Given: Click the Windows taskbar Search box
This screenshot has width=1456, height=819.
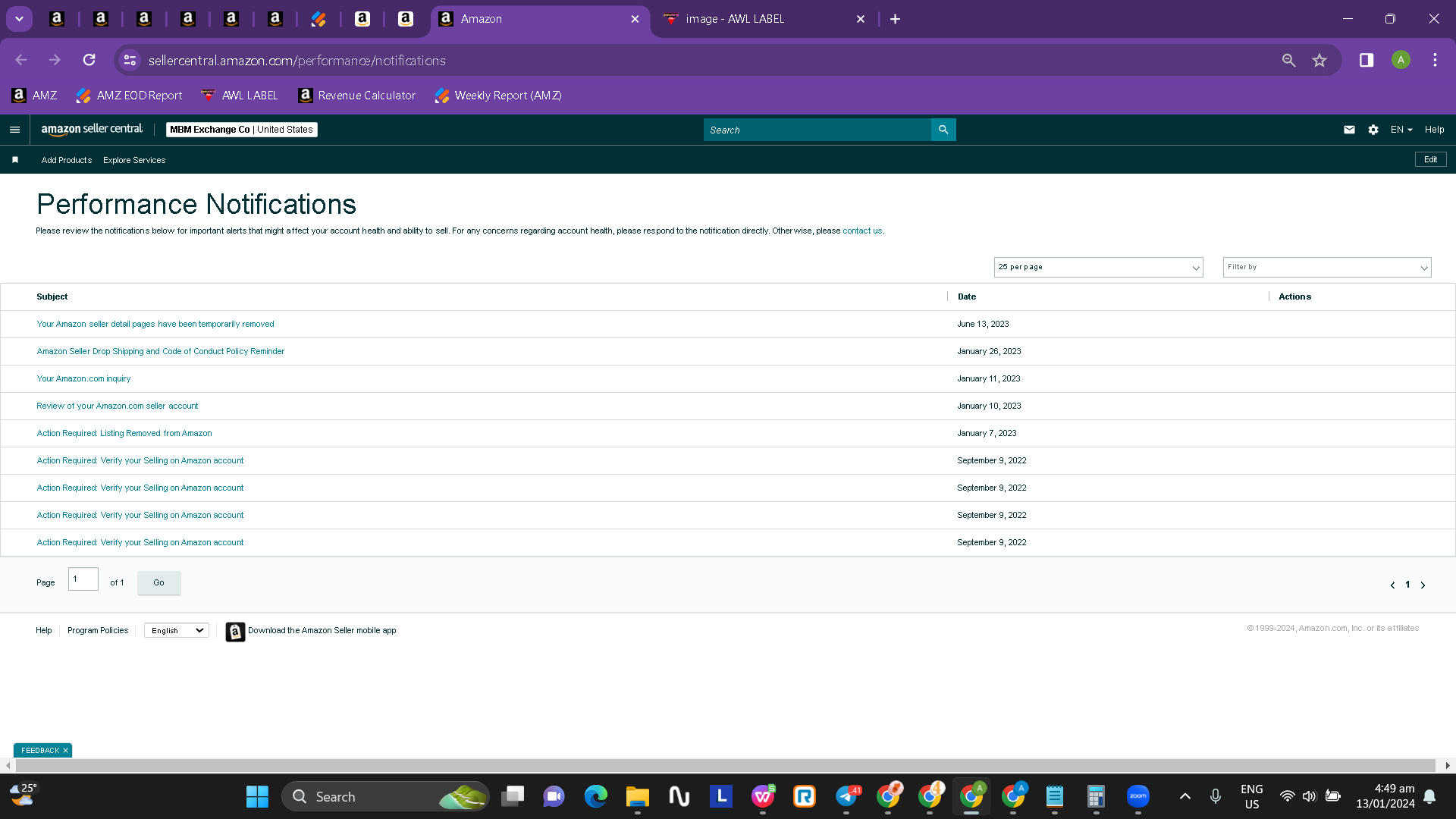Looking at the screenshot, I should tap(385, 796).
